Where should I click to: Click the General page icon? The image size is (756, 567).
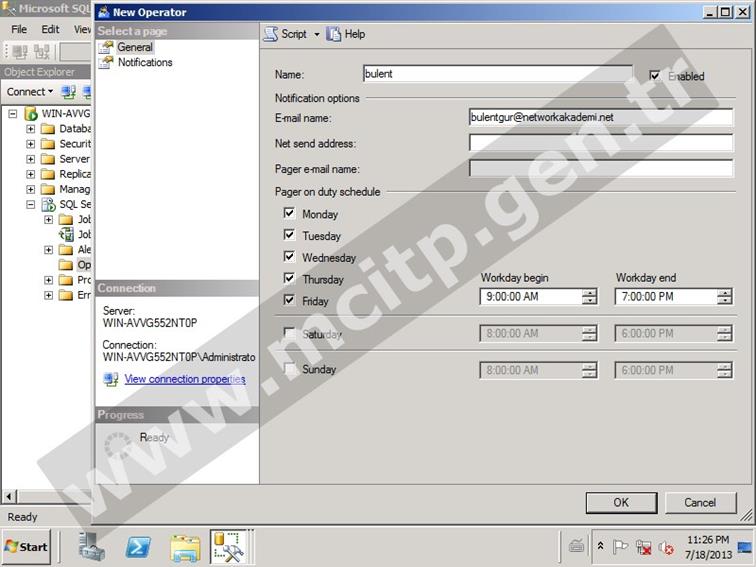pos(106,47)
